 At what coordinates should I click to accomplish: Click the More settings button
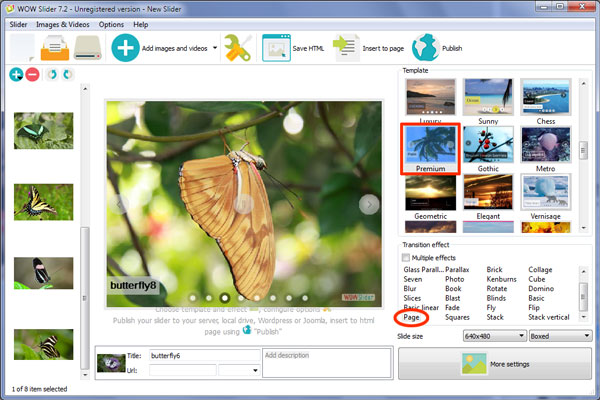point(495,364)
